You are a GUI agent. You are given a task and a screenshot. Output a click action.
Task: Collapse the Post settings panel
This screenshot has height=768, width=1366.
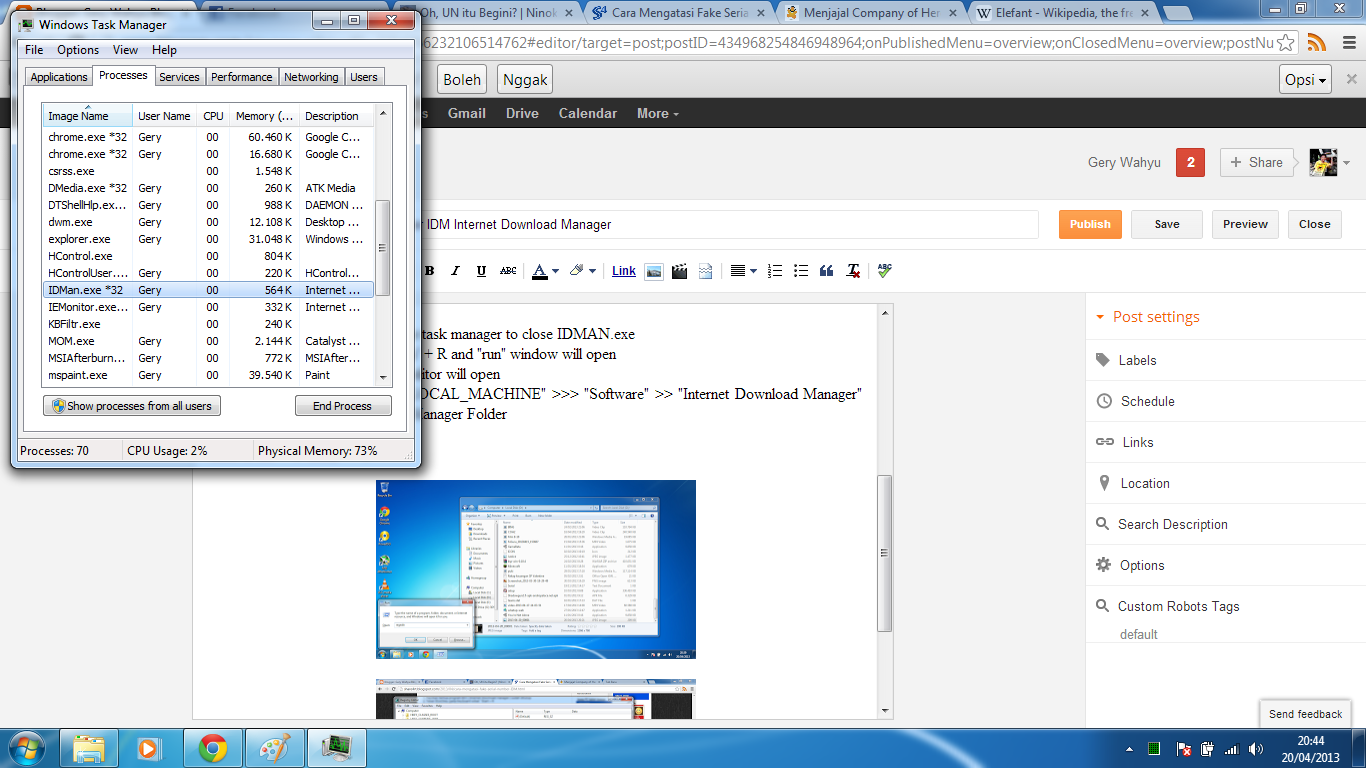pyautogui.click(x=1148, y=317)
